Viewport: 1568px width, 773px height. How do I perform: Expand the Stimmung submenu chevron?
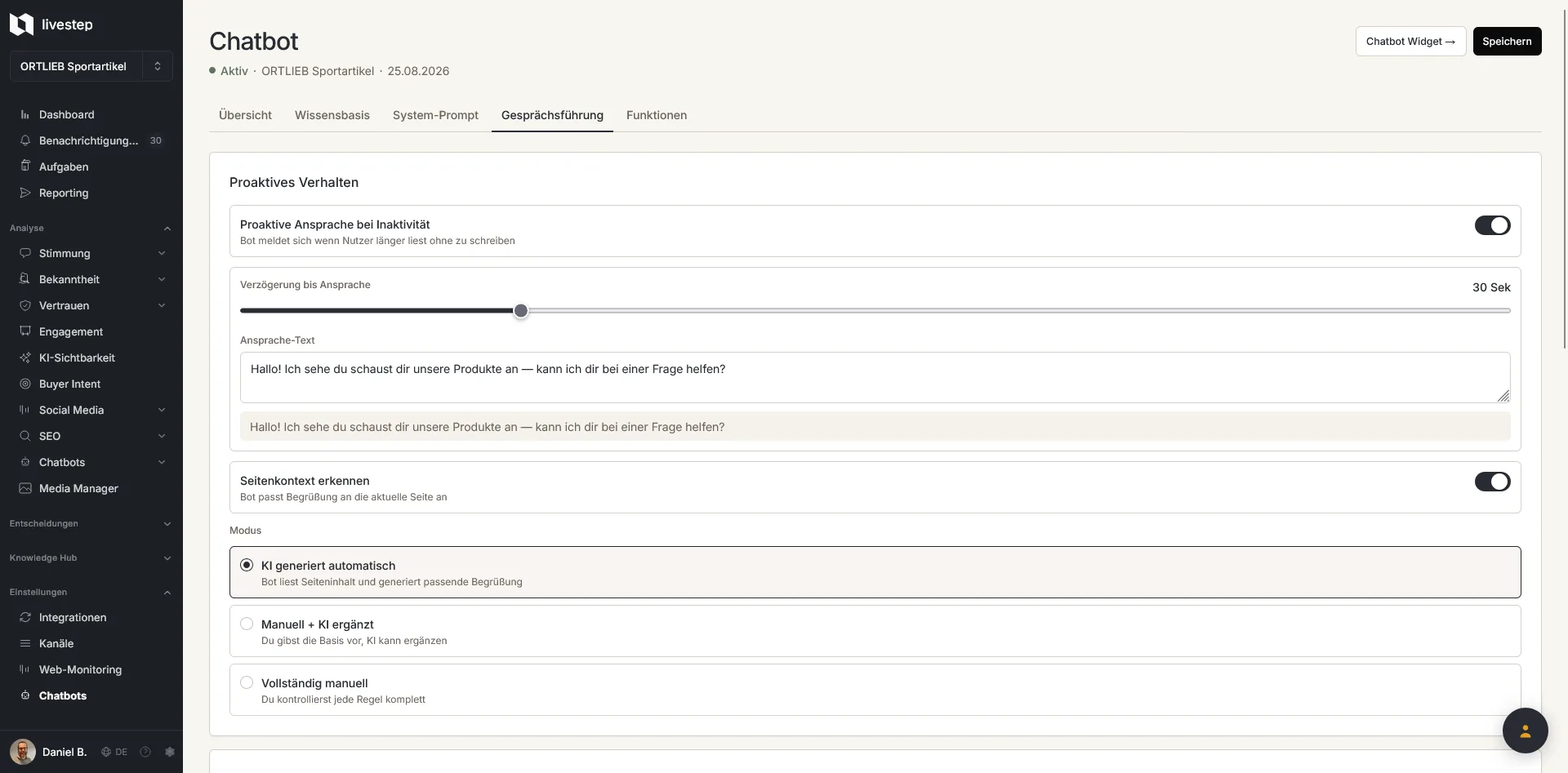tap(162, 253)
